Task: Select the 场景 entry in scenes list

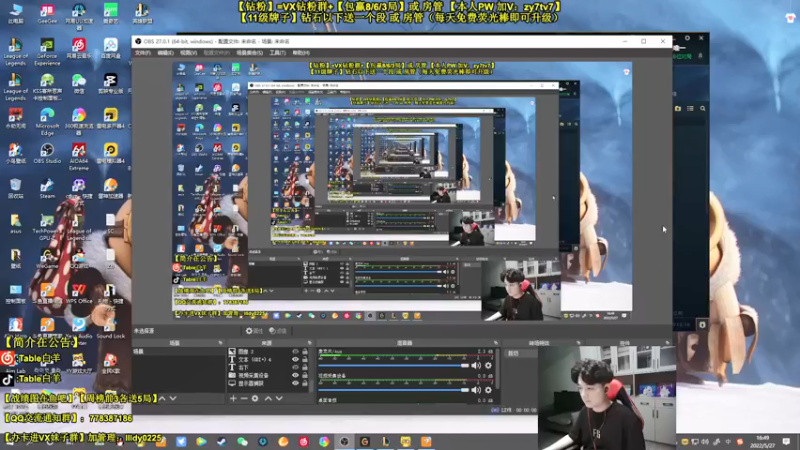Action: point(179,352)
